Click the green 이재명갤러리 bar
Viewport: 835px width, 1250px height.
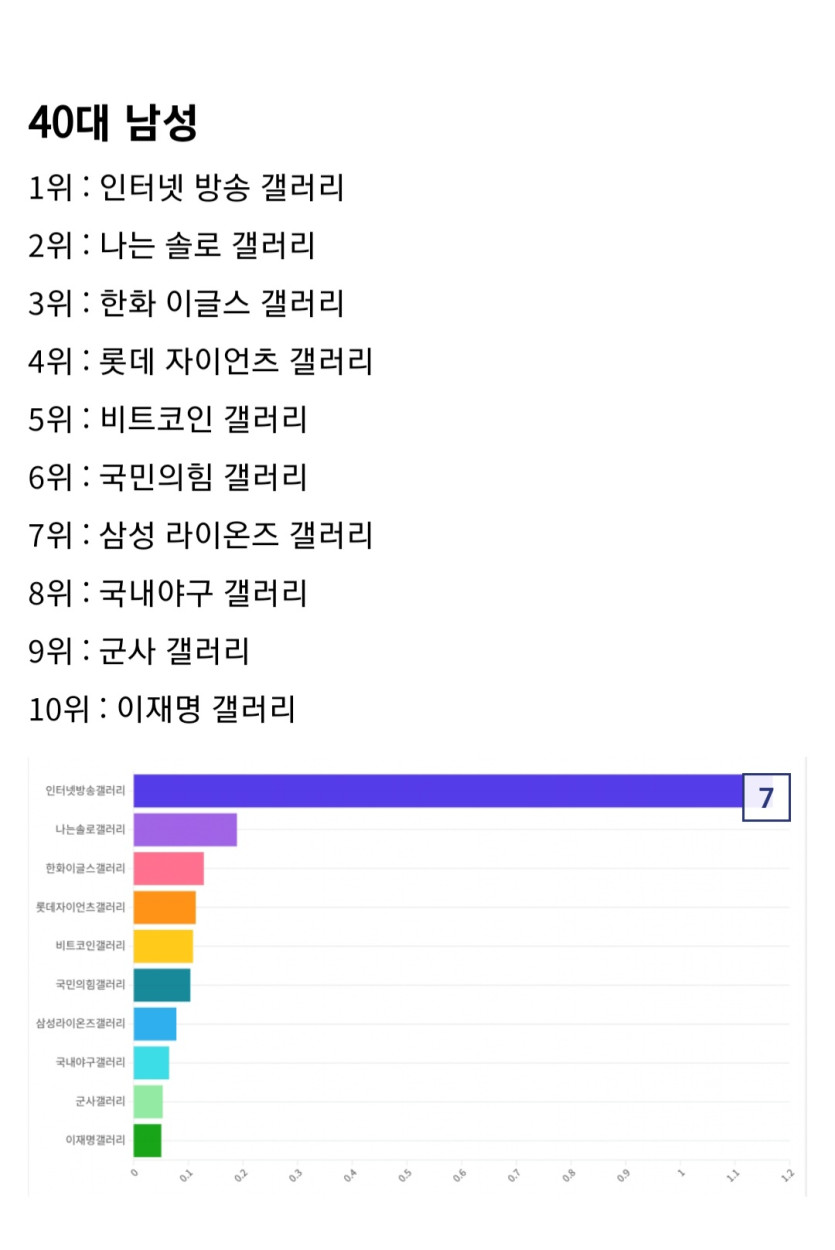pyautogui.click(x=147, y=1140)
